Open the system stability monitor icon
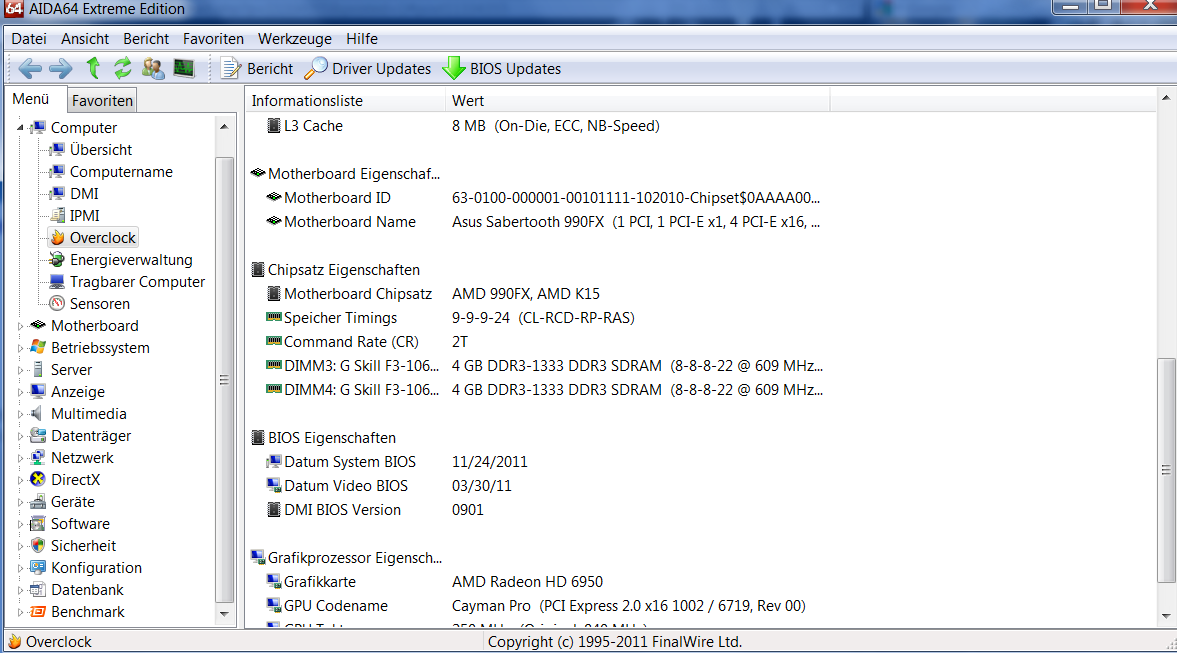The height and width of the screenshot is (653, 1177). pos(184,68)
